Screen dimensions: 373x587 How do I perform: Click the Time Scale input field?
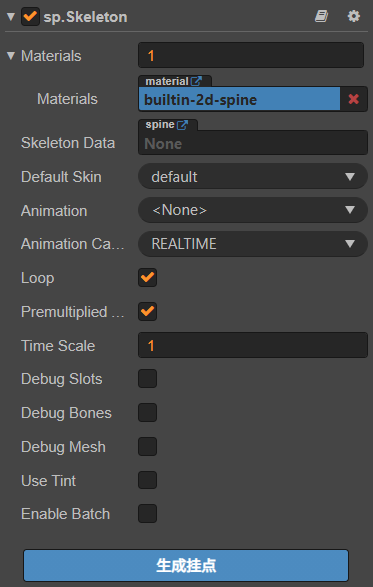(x=253, y=345)
